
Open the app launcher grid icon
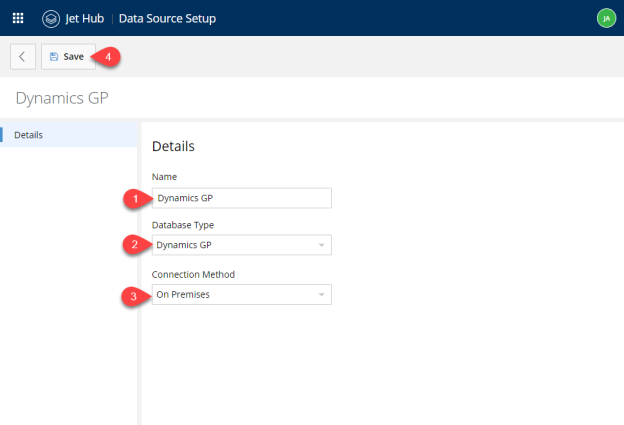click(x=18, y=18)
